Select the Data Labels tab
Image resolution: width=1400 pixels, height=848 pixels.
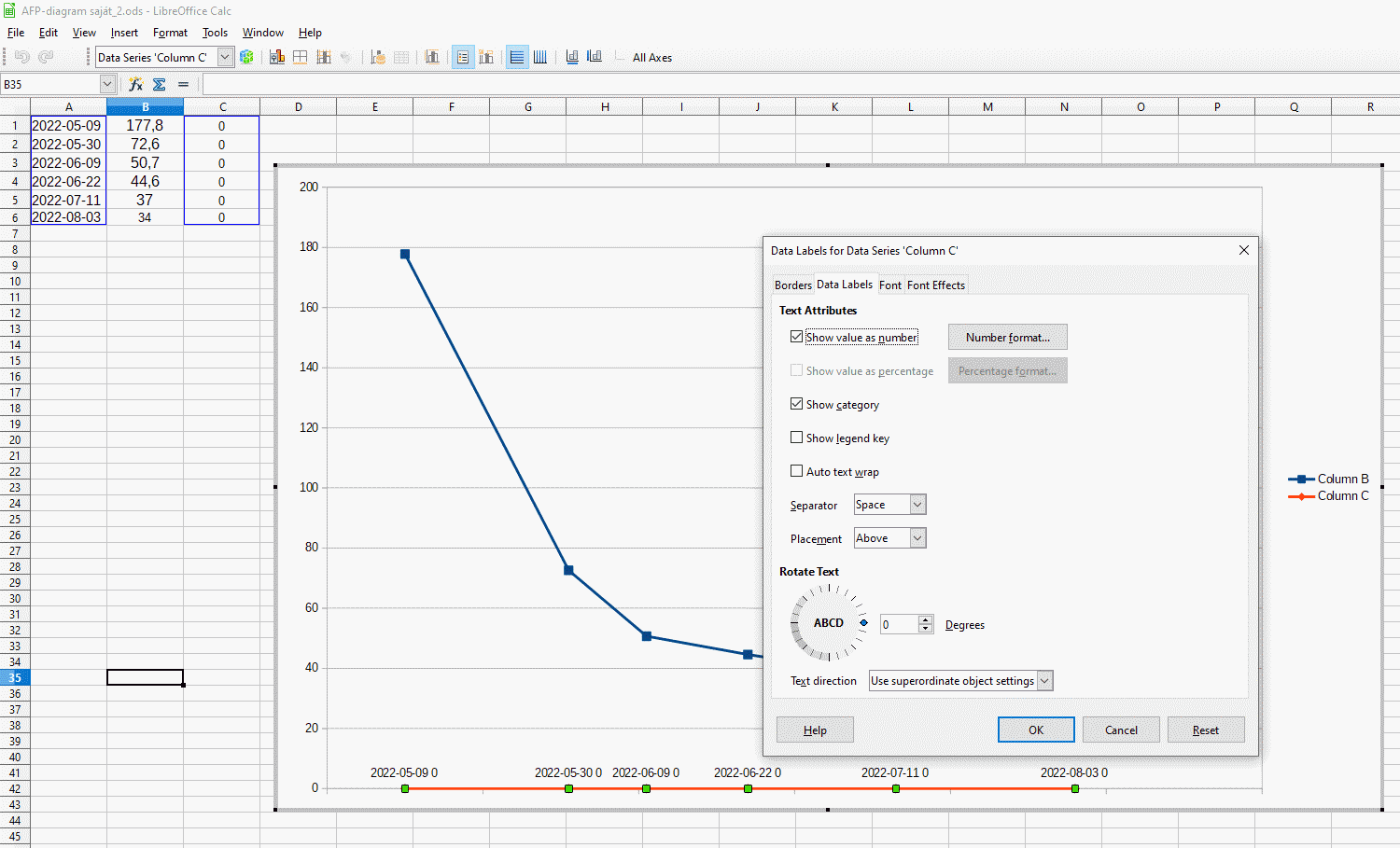click(x=845, y=285)
